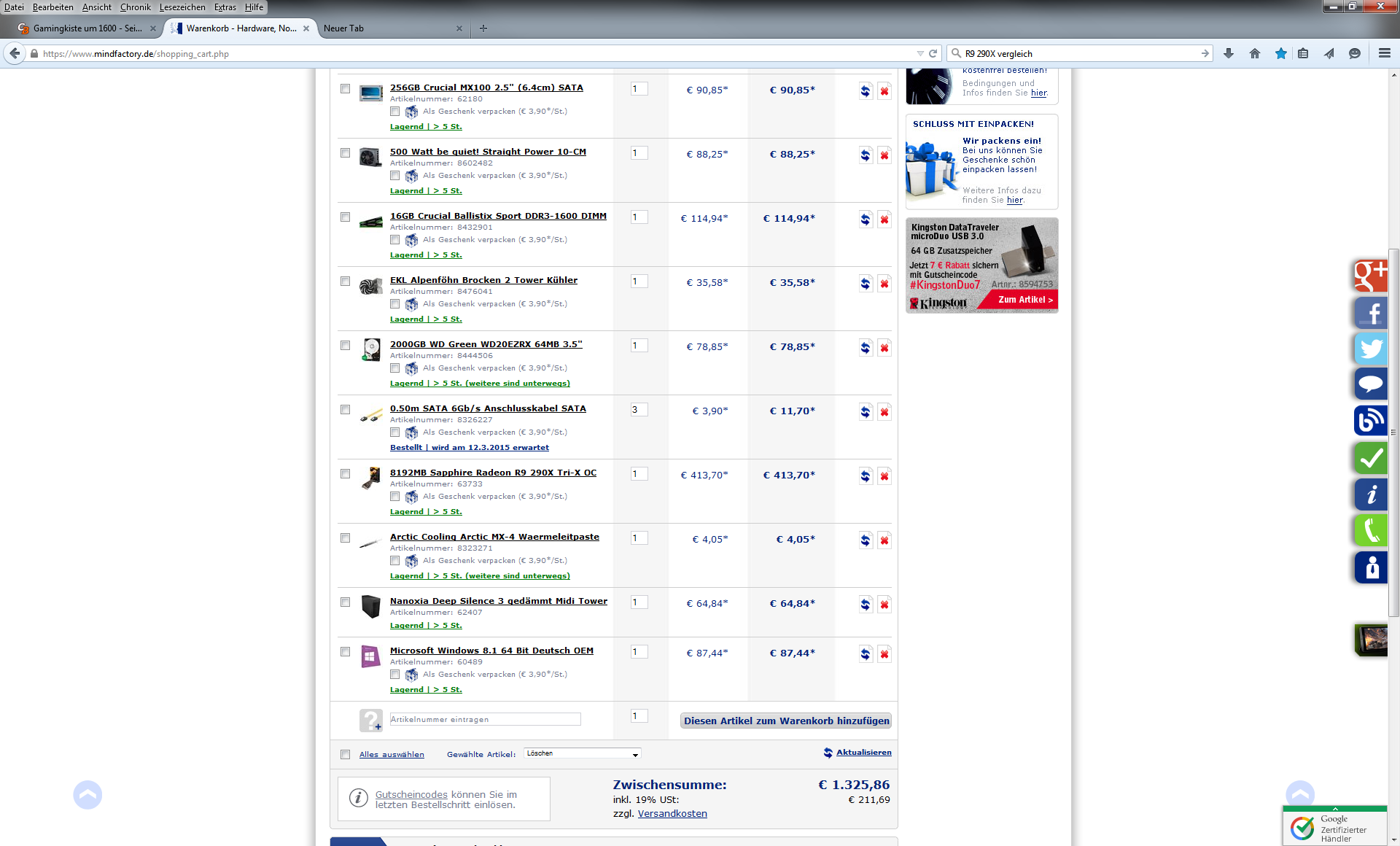Viewport: 1400px width, 846px height.
Task: Click the Twitter share sidebar icon
Action: pyautogui.click(x=1370, y=348)
